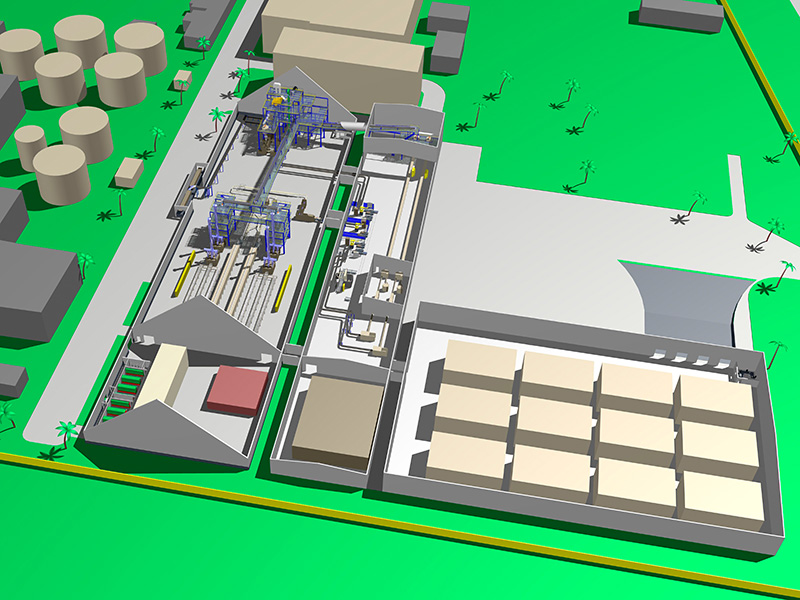This screenshot has width=800, height=600.
Task: Click the nearest cylindrical storage tank at left
Action: (x=61, y=174)
